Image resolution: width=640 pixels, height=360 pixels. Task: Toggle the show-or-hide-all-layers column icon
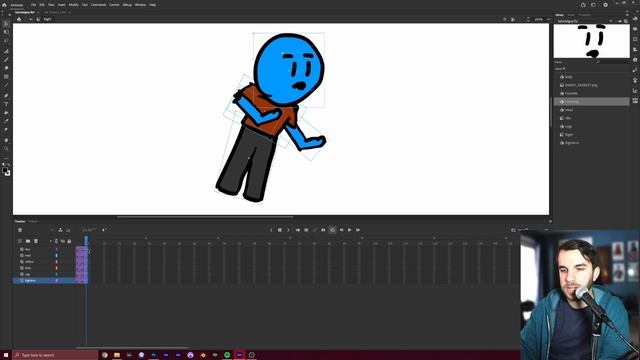click(x=63, y=241)
